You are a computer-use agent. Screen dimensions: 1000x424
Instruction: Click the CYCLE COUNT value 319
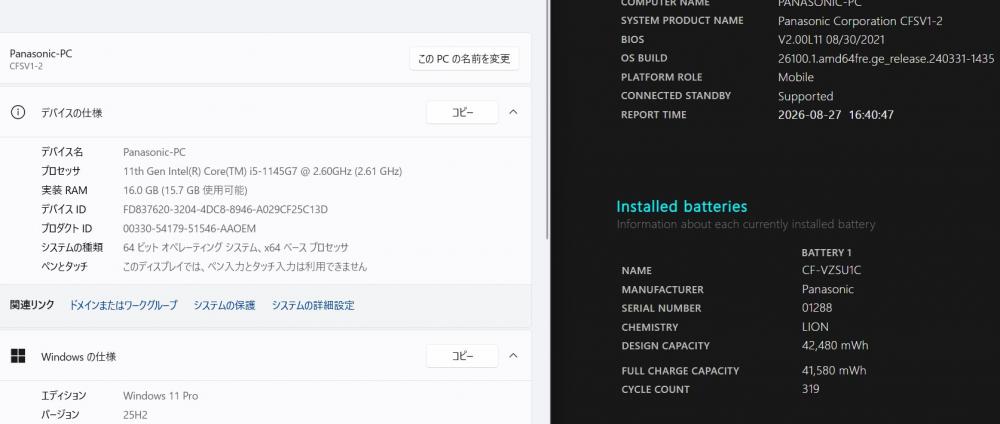[x=811, y=389]
